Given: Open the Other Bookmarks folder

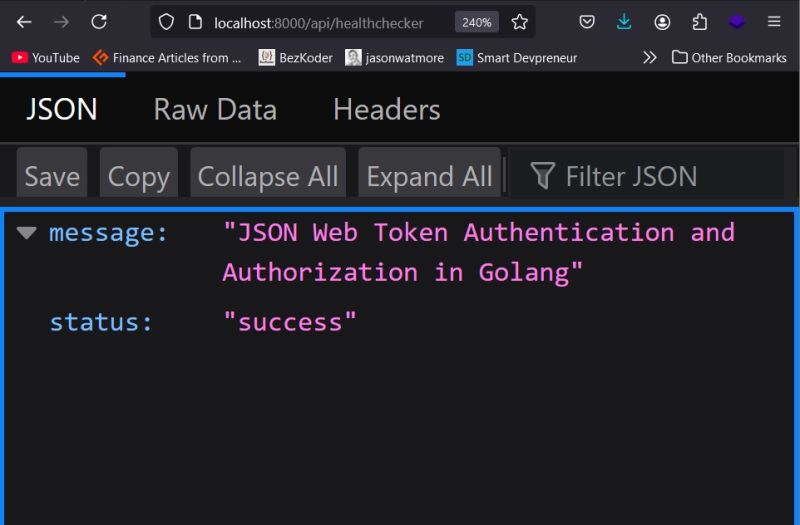Looking at the screenshot, I should coord(729,58).
